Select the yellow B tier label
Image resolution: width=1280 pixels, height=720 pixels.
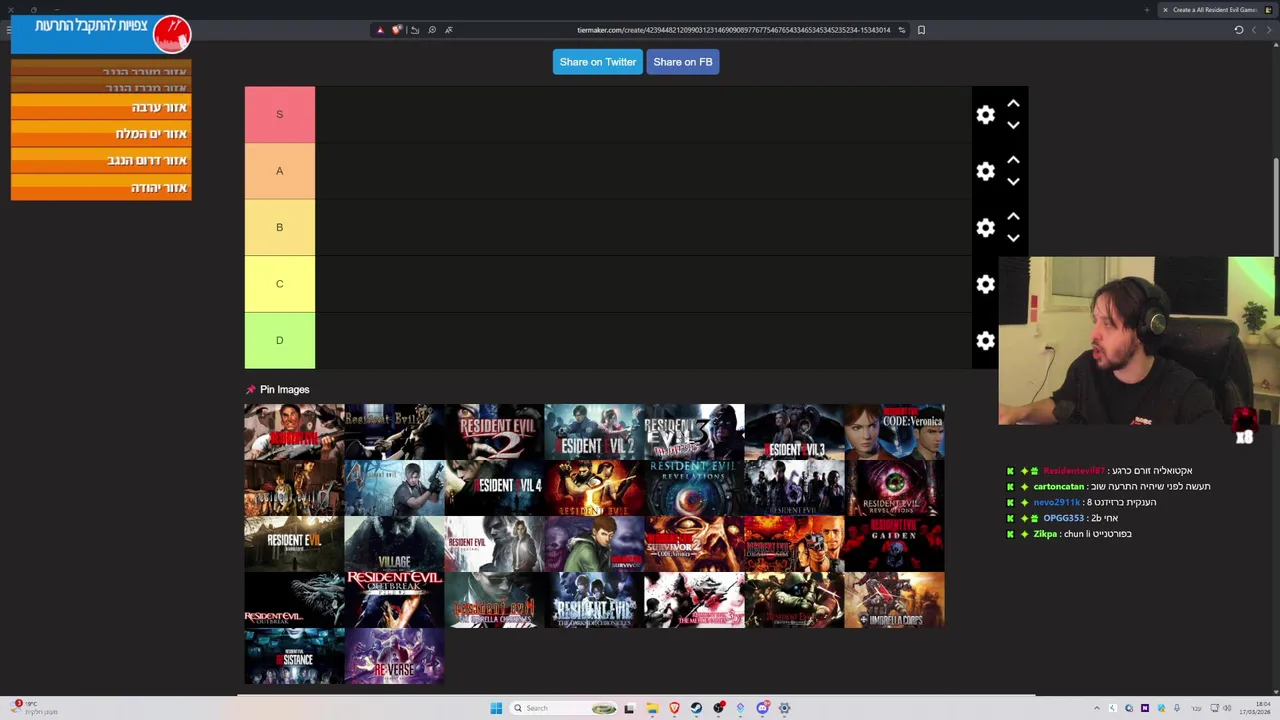point(280,227)
